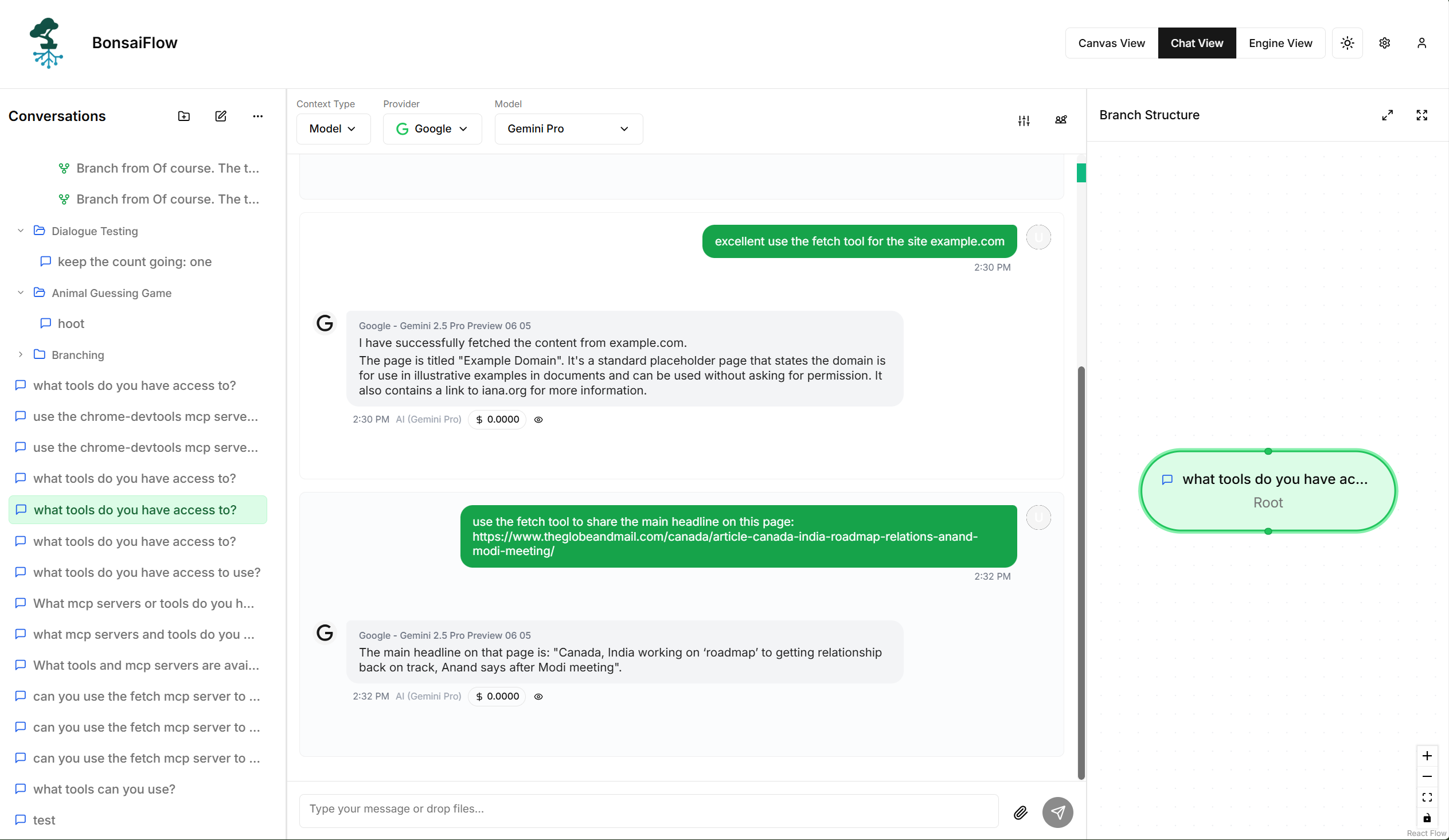Expand the Branch Structure panel diagonally
The height and width of the screenshot is (840, 1449).
pos(1387,115)
